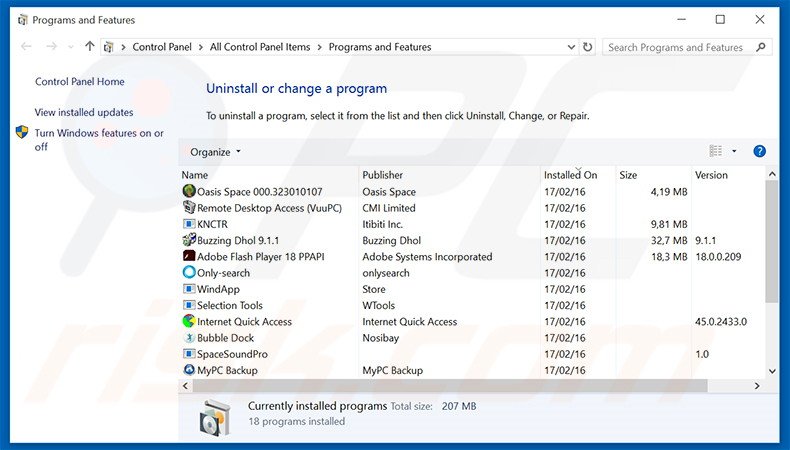Click the Itibiti Inc. publisher cell
This screenshot has width=790, height=450.
coord(382,224)
